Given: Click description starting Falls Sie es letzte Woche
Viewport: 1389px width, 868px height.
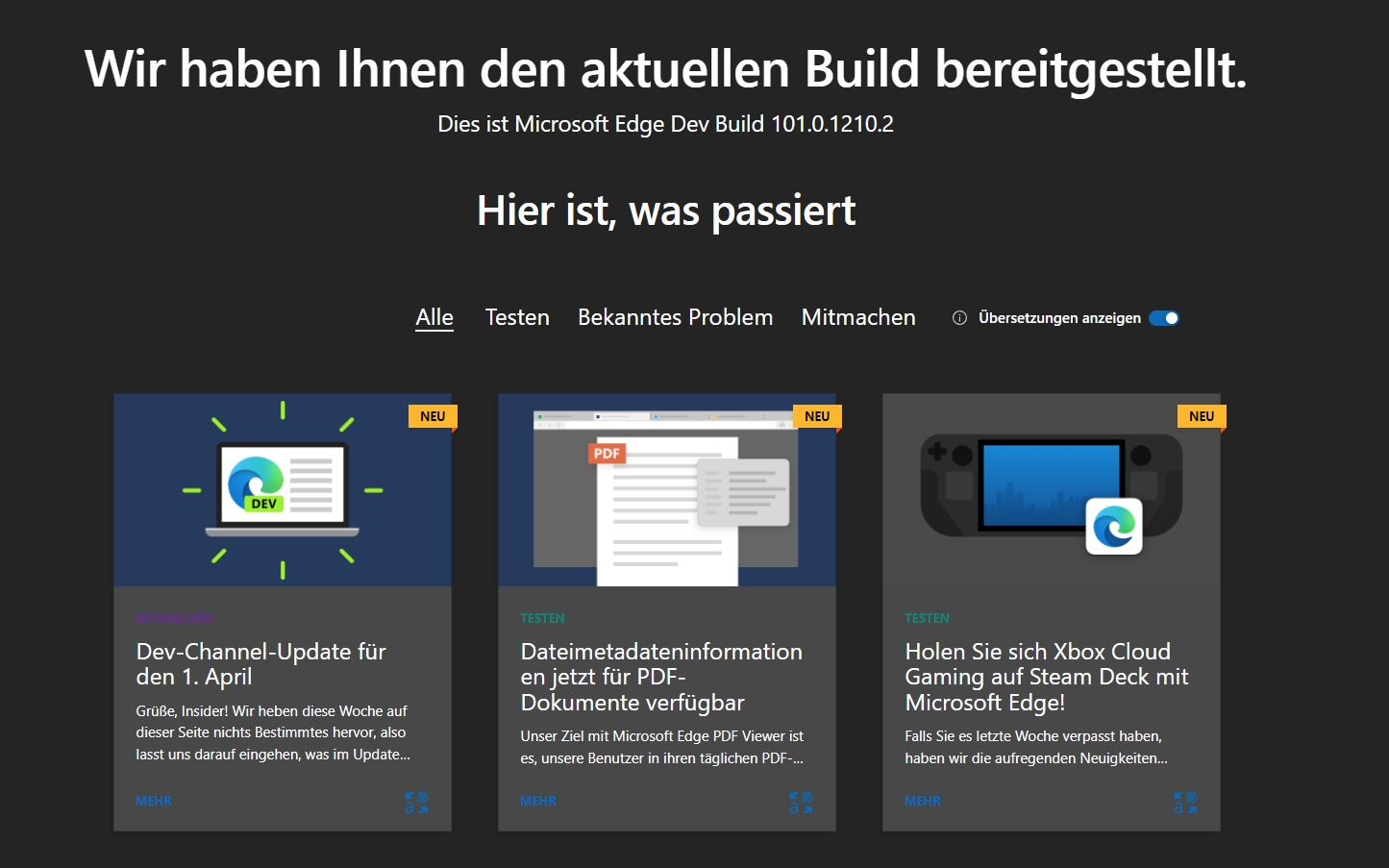Looking at the screenshot, I should point(1036,747).
